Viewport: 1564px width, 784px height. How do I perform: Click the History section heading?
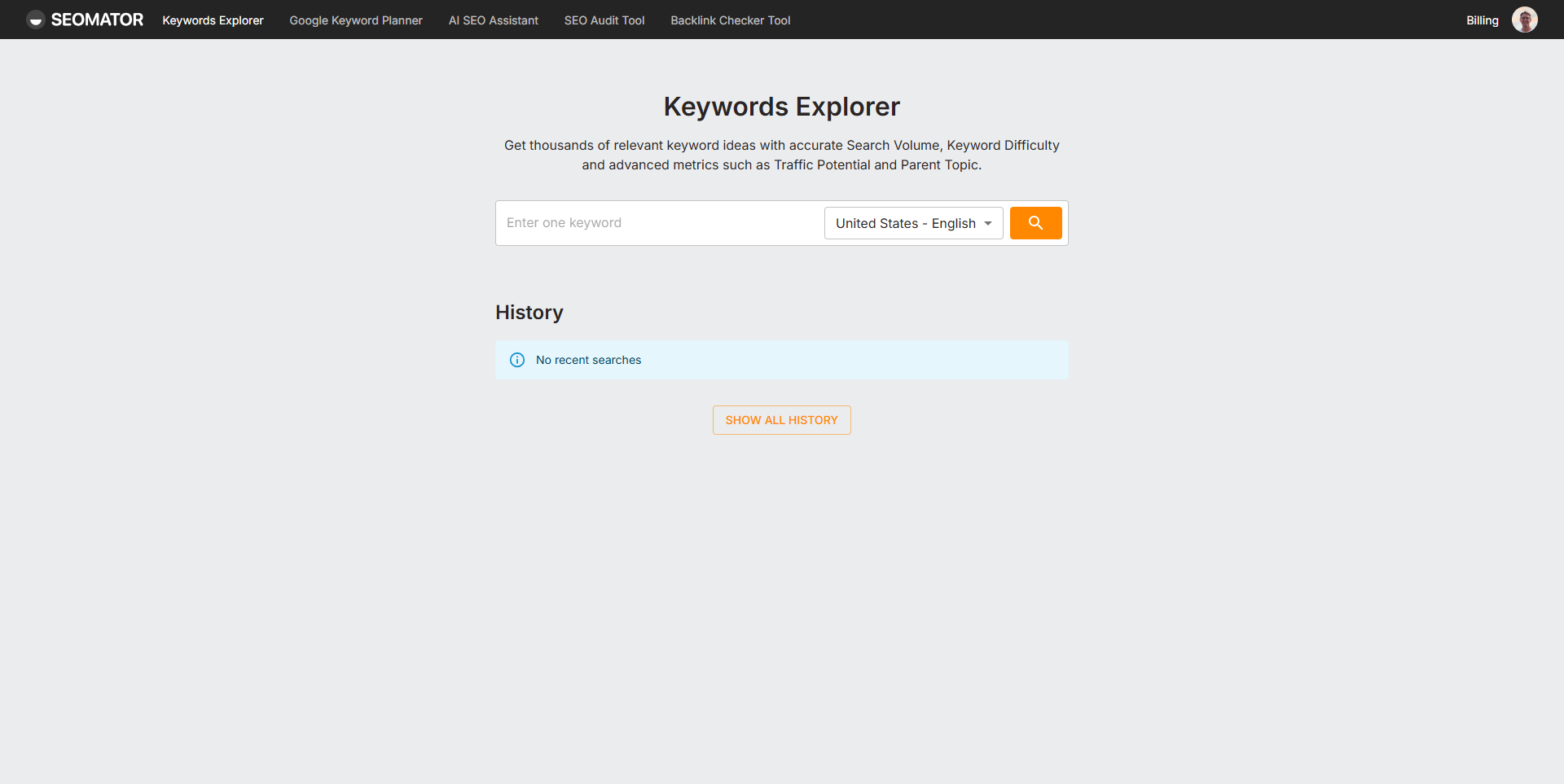[x=529, y=313]
